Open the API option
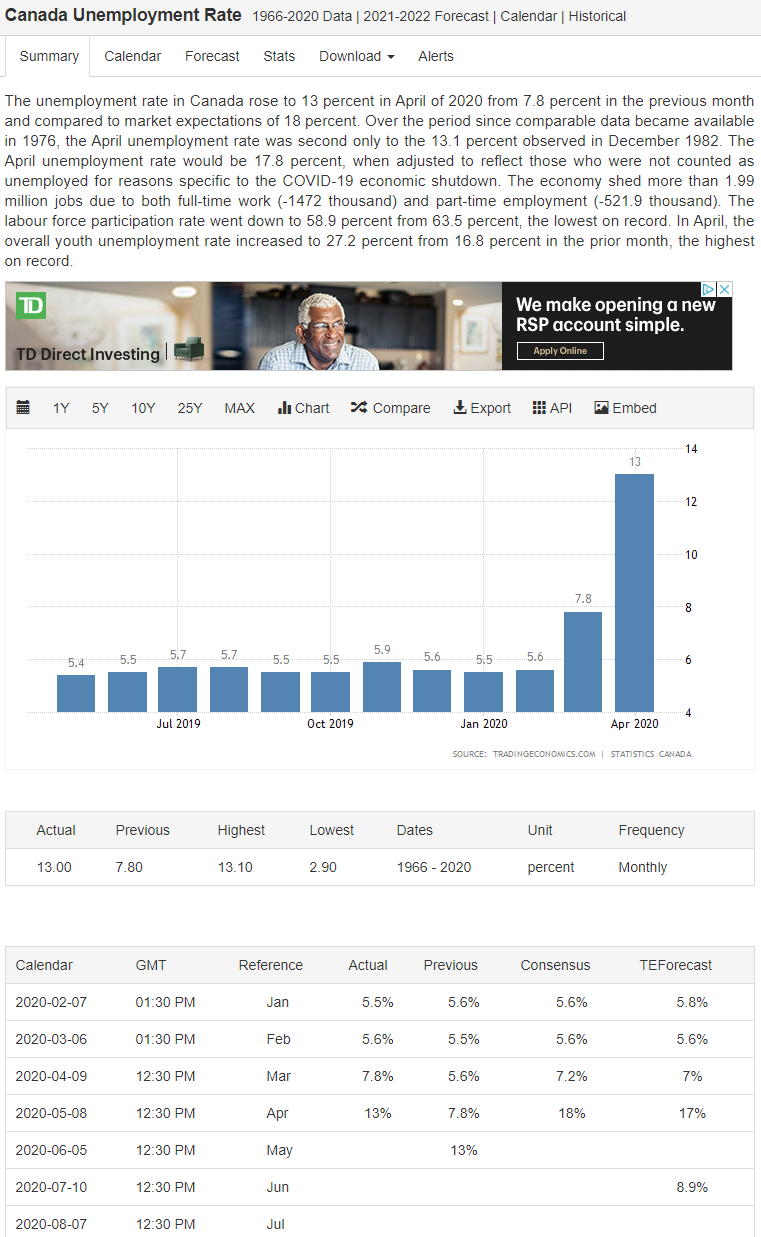This screenshot has height=1237, width=761. [552, 408]
